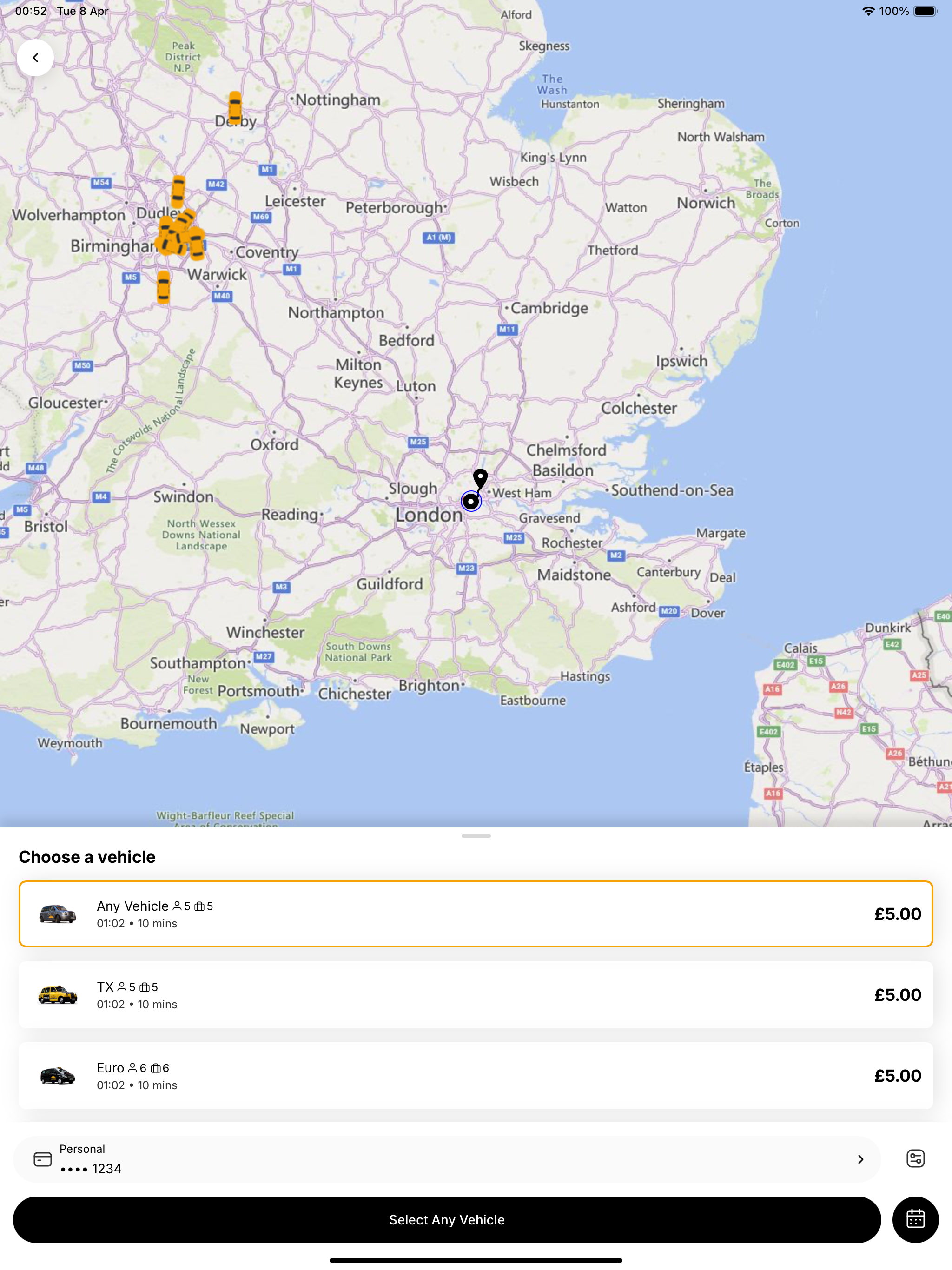952x1270 pixels.
Task: Tap the taxi marker near Derby
Action: tap(235, 107)
